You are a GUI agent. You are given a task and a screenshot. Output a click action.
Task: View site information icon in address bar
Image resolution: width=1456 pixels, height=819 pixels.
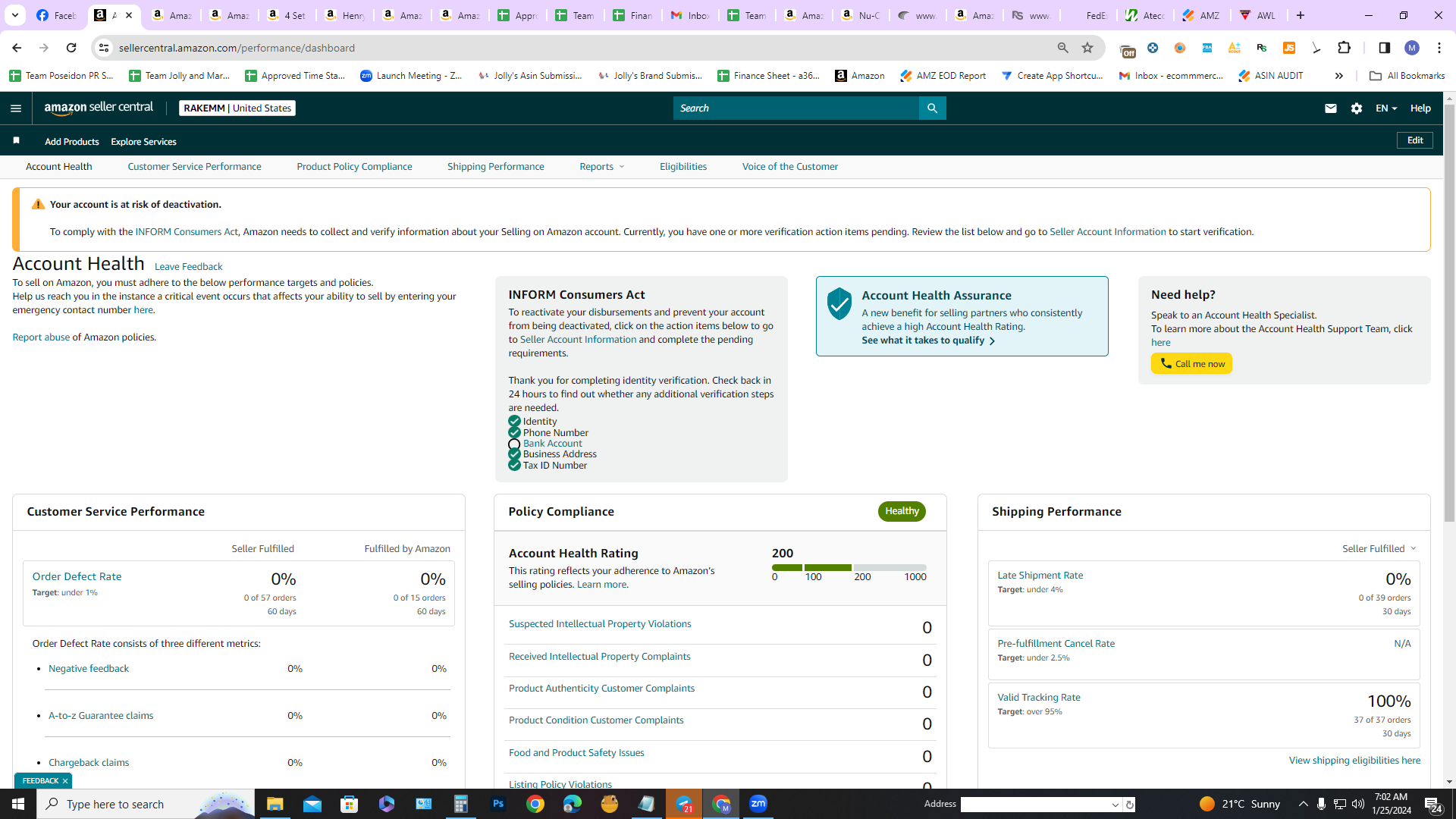(x=104, y=48)
